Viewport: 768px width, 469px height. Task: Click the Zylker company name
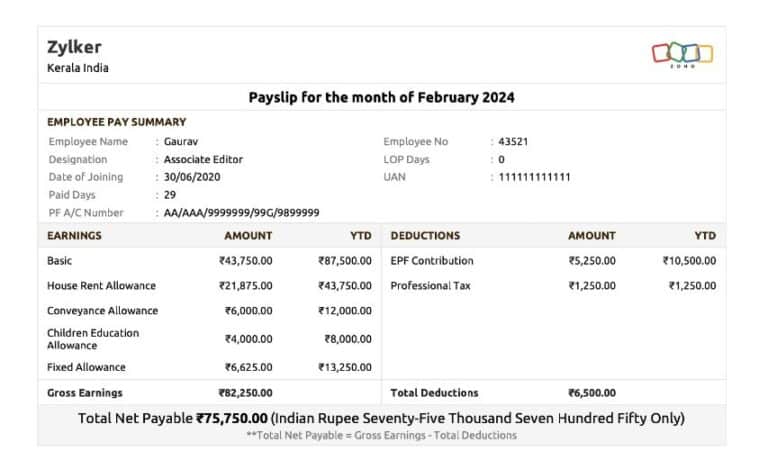(74, 47)
